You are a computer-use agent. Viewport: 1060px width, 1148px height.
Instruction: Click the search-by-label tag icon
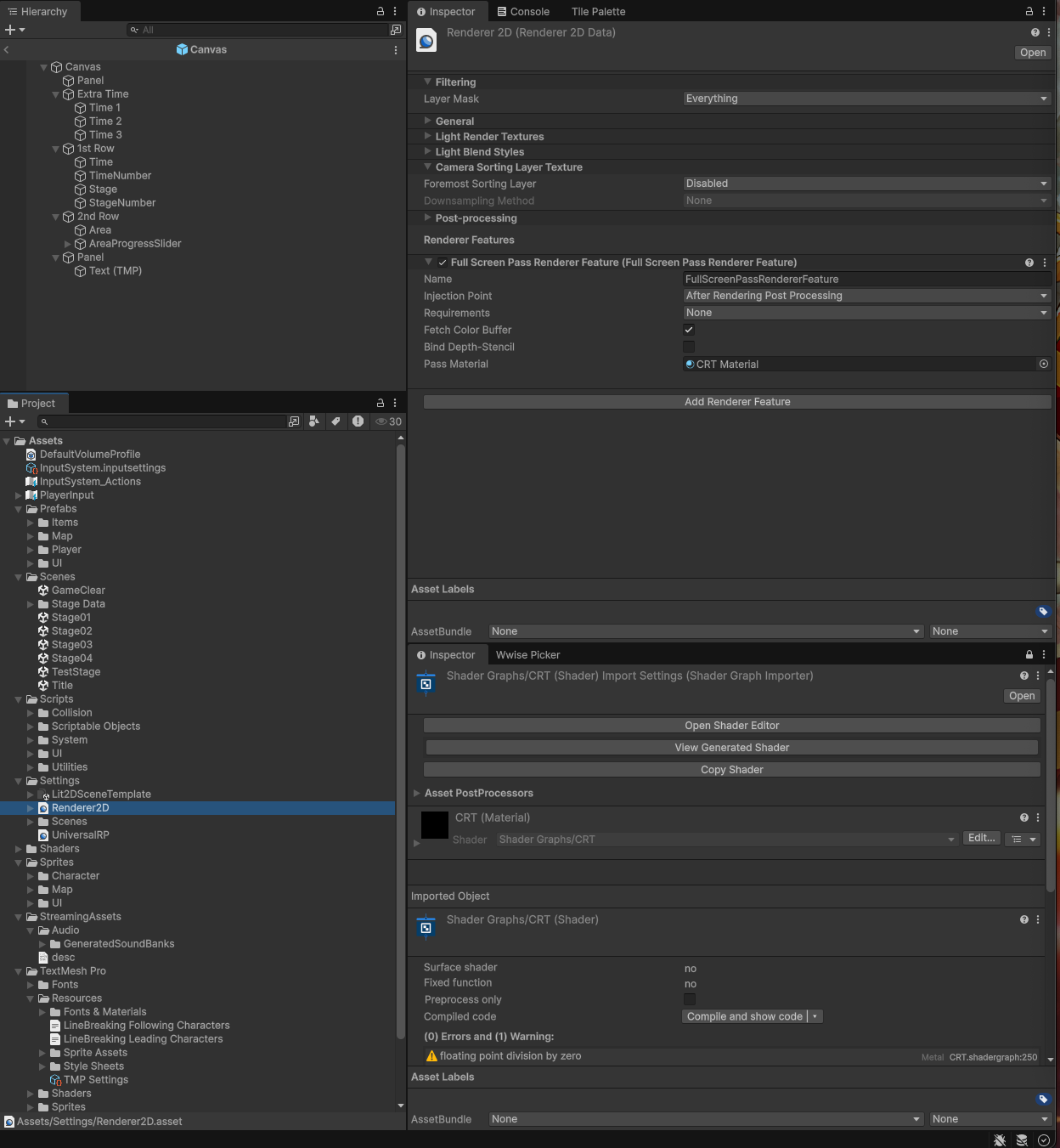[x=335, y=421]
